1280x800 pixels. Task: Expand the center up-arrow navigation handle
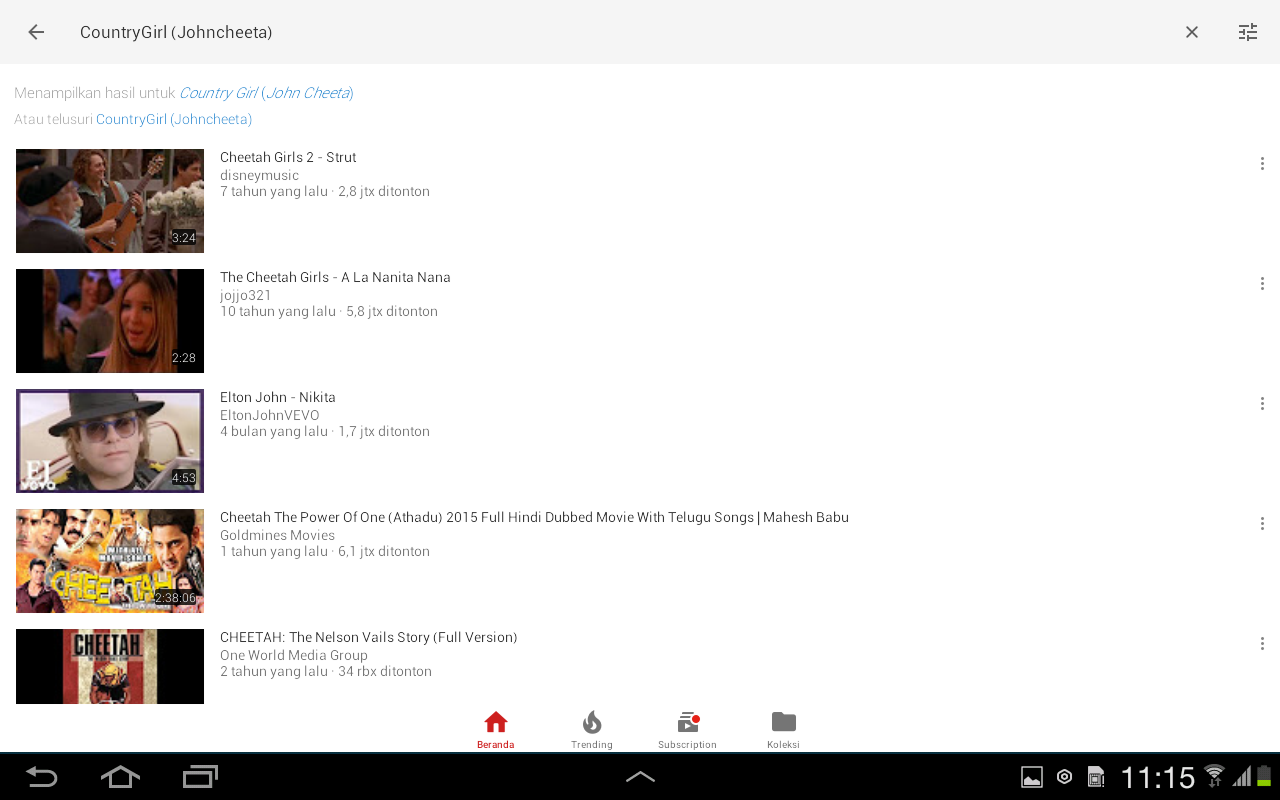[640, 777]
